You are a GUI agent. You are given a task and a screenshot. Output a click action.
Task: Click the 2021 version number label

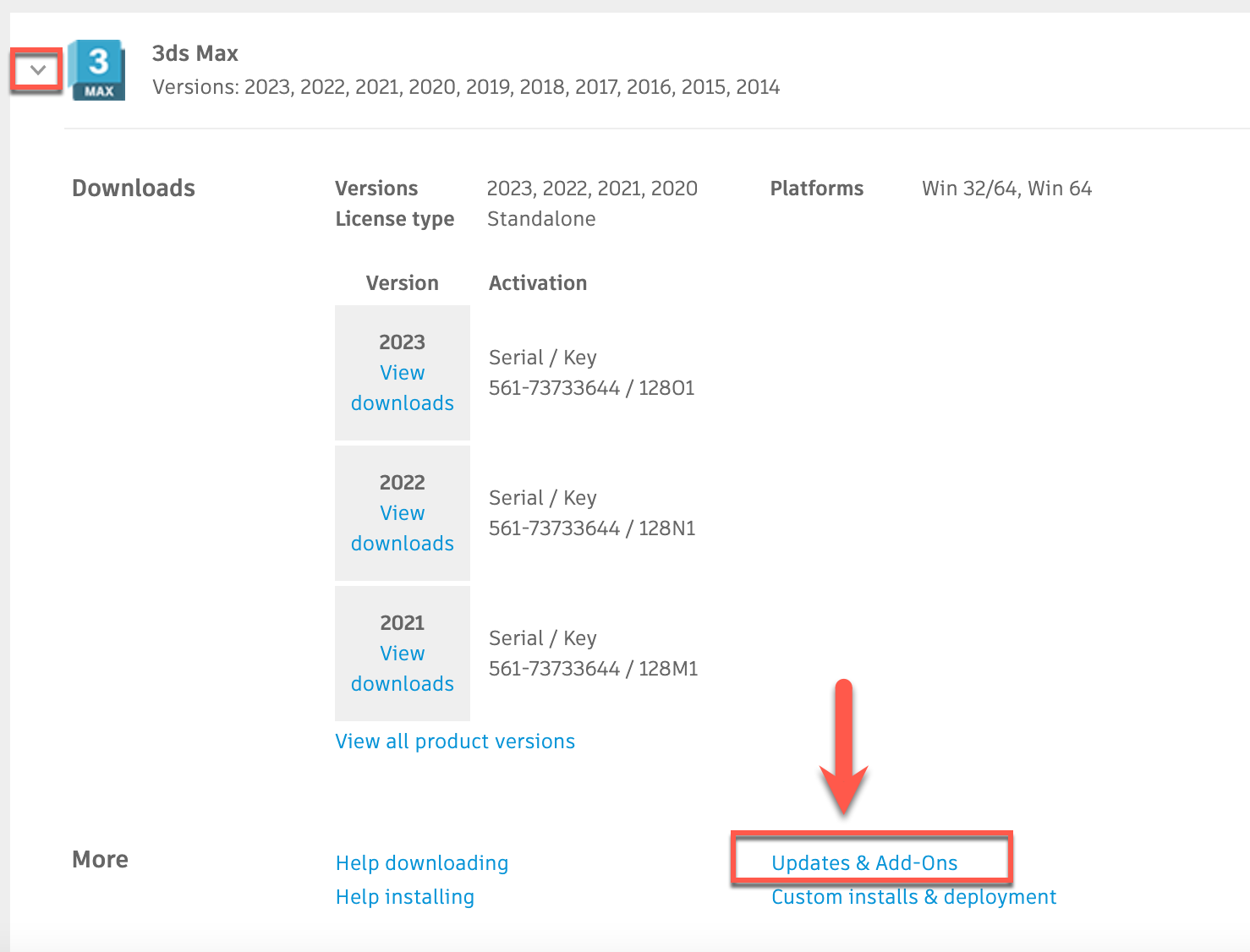click(403, 623)
